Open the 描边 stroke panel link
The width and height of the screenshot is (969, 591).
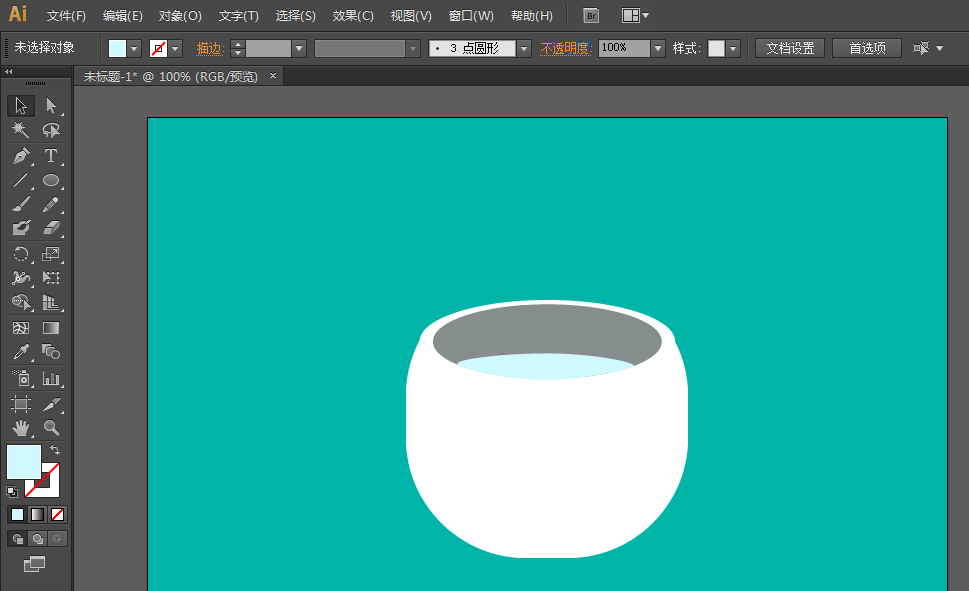pyautogui.click(x=209, y=48)
